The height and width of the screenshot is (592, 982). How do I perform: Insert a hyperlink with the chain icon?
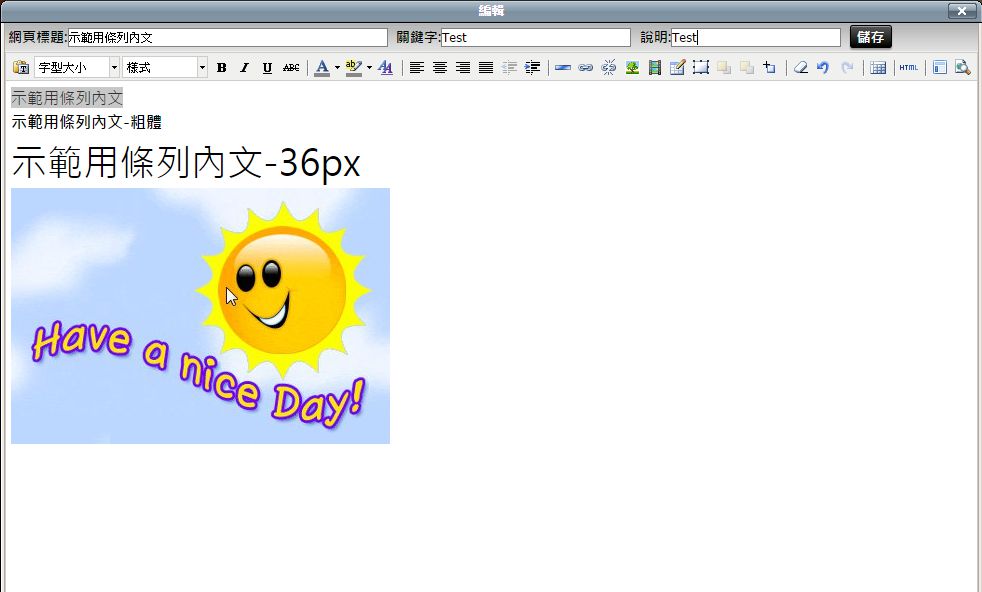[x=586, y=68]
